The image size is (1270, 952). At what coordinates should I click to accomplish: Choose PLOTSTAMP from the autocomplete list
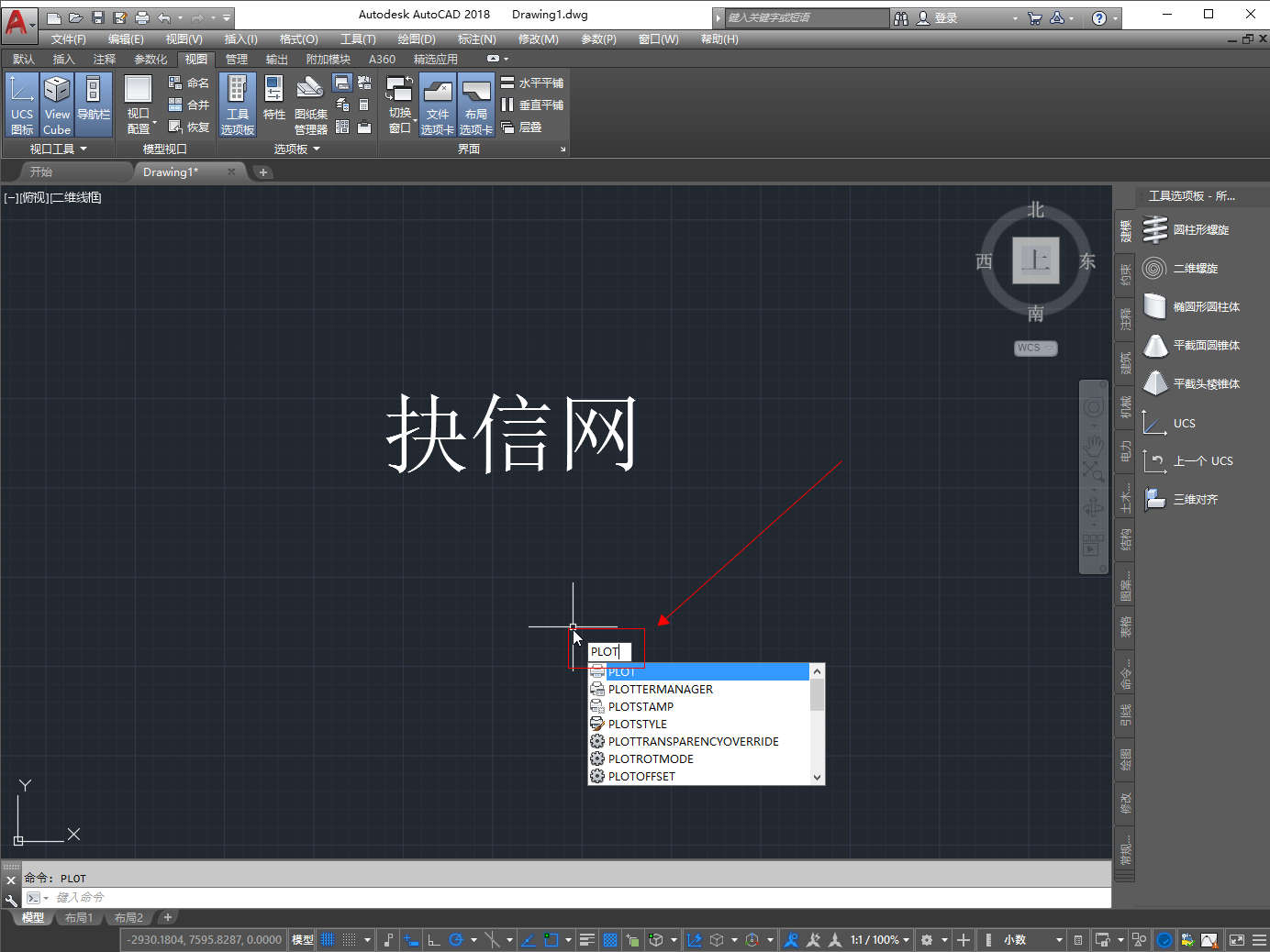coord(699,706)
